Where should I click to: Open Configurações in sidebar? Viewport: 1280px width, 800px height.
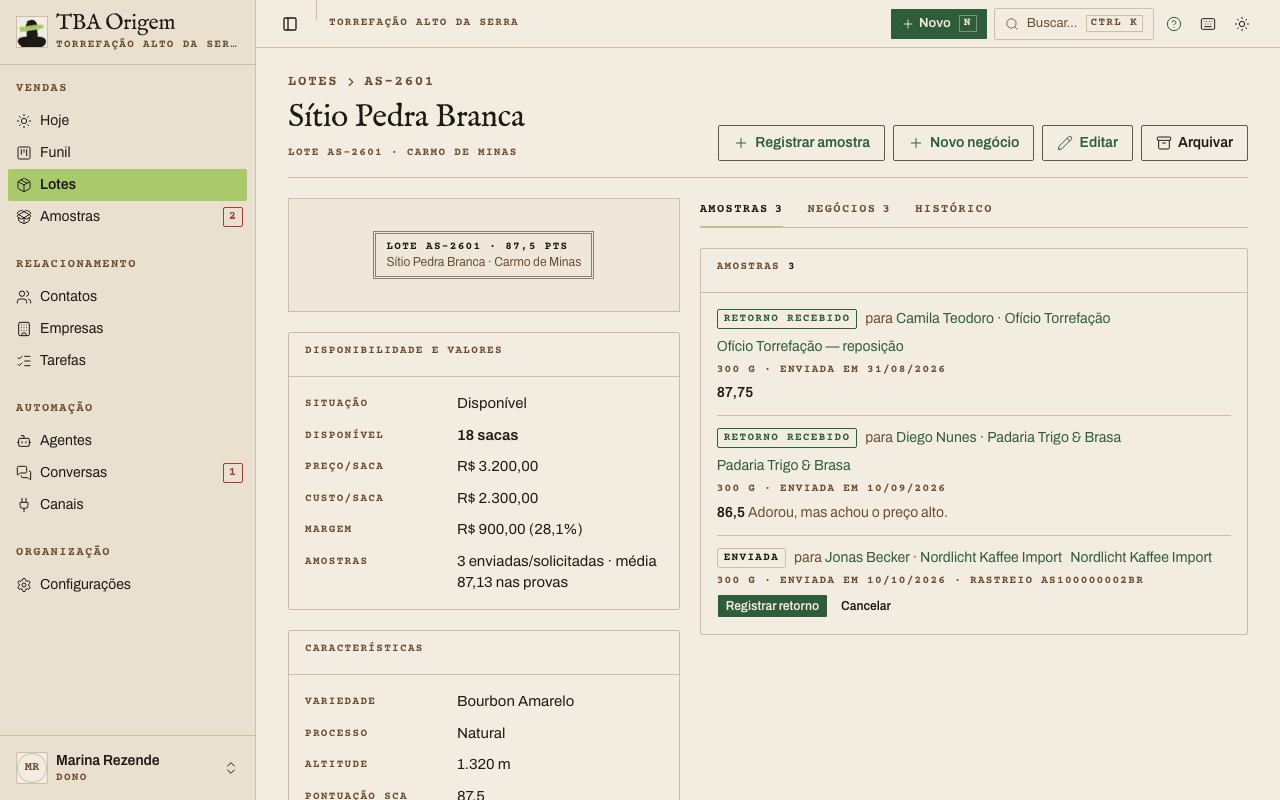point(127,584)
